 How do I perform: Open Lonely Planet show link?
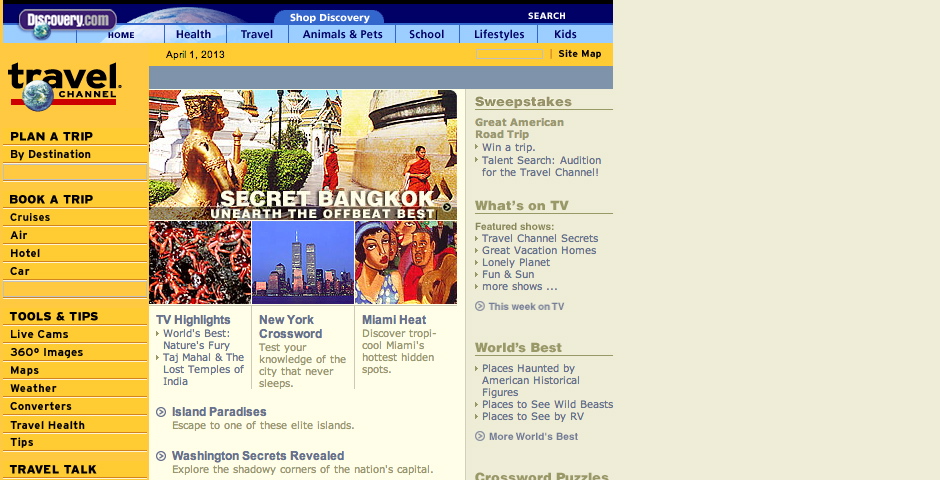point(516,262)
